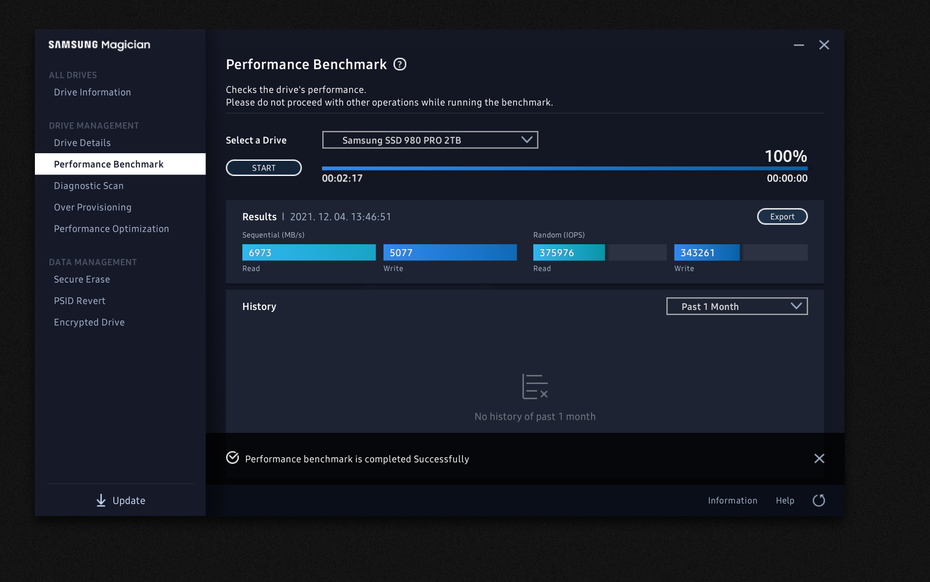Screen dimensions: 930x582
Task: Navigate to Performance Optimization
Action: [111, 229]
